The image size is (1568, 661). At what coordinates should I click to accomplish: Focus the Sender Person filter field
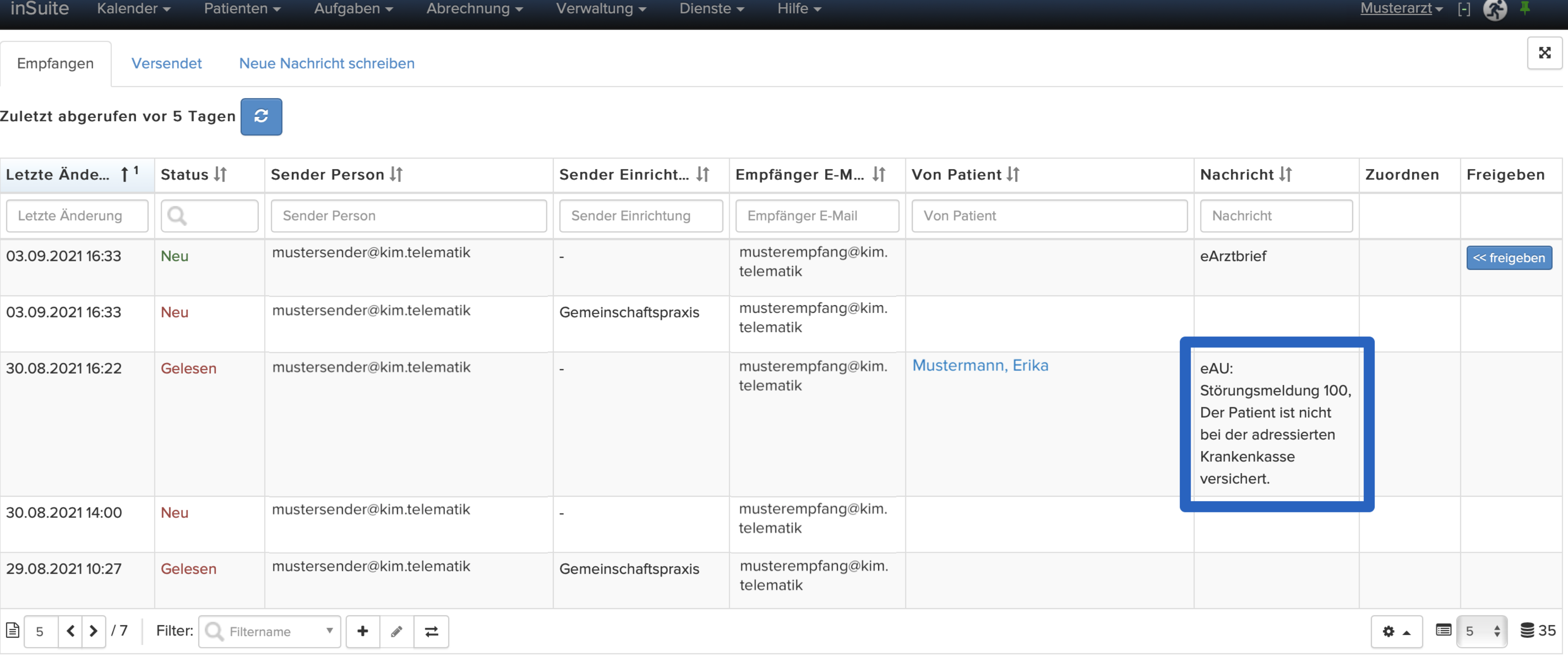(408, 215)
